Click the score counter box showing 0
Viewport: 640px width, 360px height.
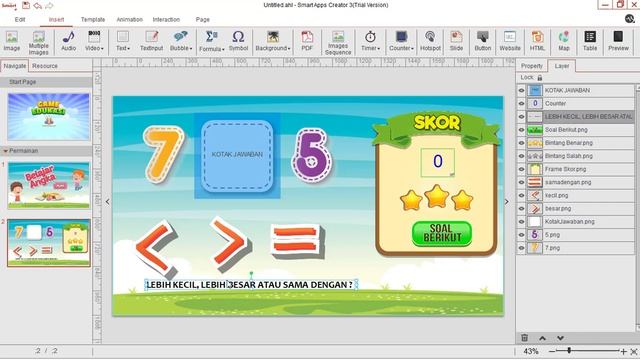pyautogui.click(x=438, y=162)
